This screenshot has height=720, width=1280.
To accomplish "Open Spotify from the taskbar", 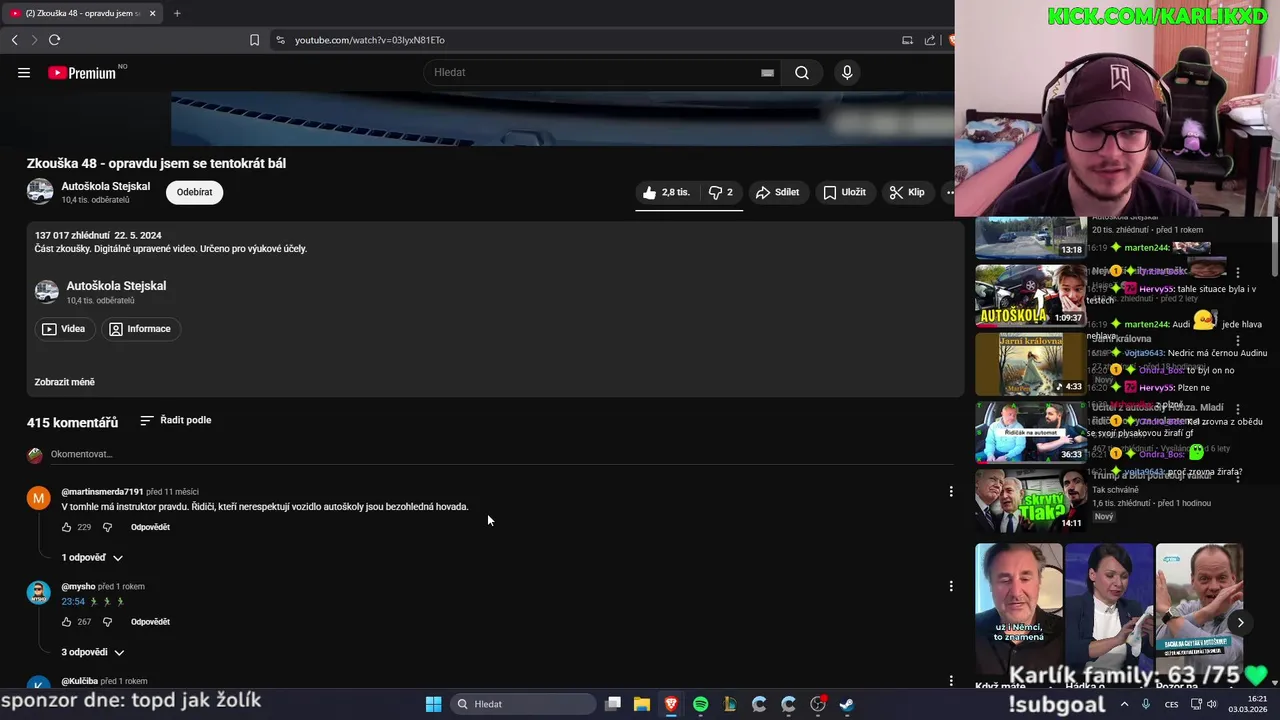I will tap(700, 704).
